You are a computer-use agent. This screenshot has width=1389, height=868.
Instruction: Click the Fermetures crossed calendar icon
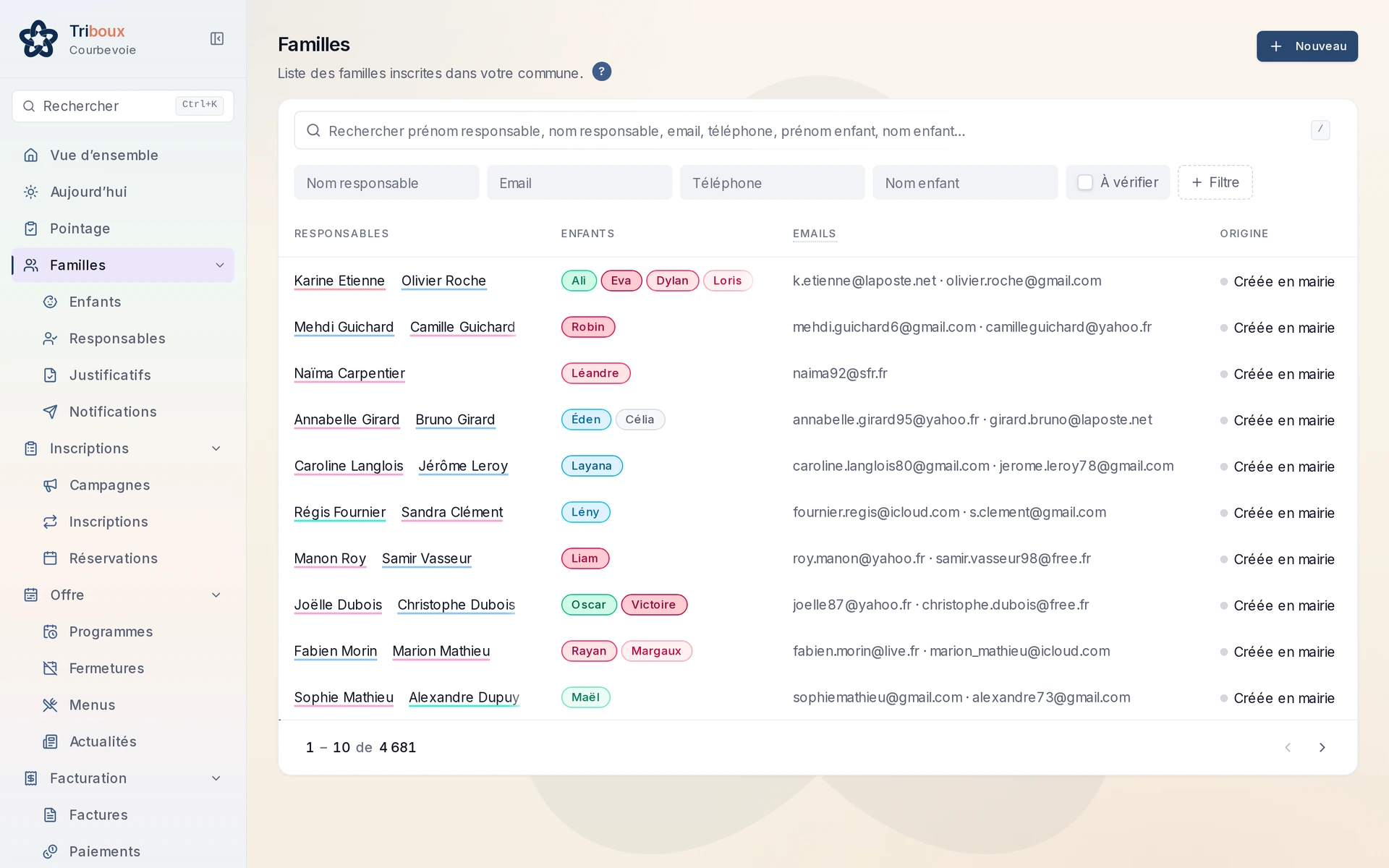pyautogui.click(x=50, y=668)
